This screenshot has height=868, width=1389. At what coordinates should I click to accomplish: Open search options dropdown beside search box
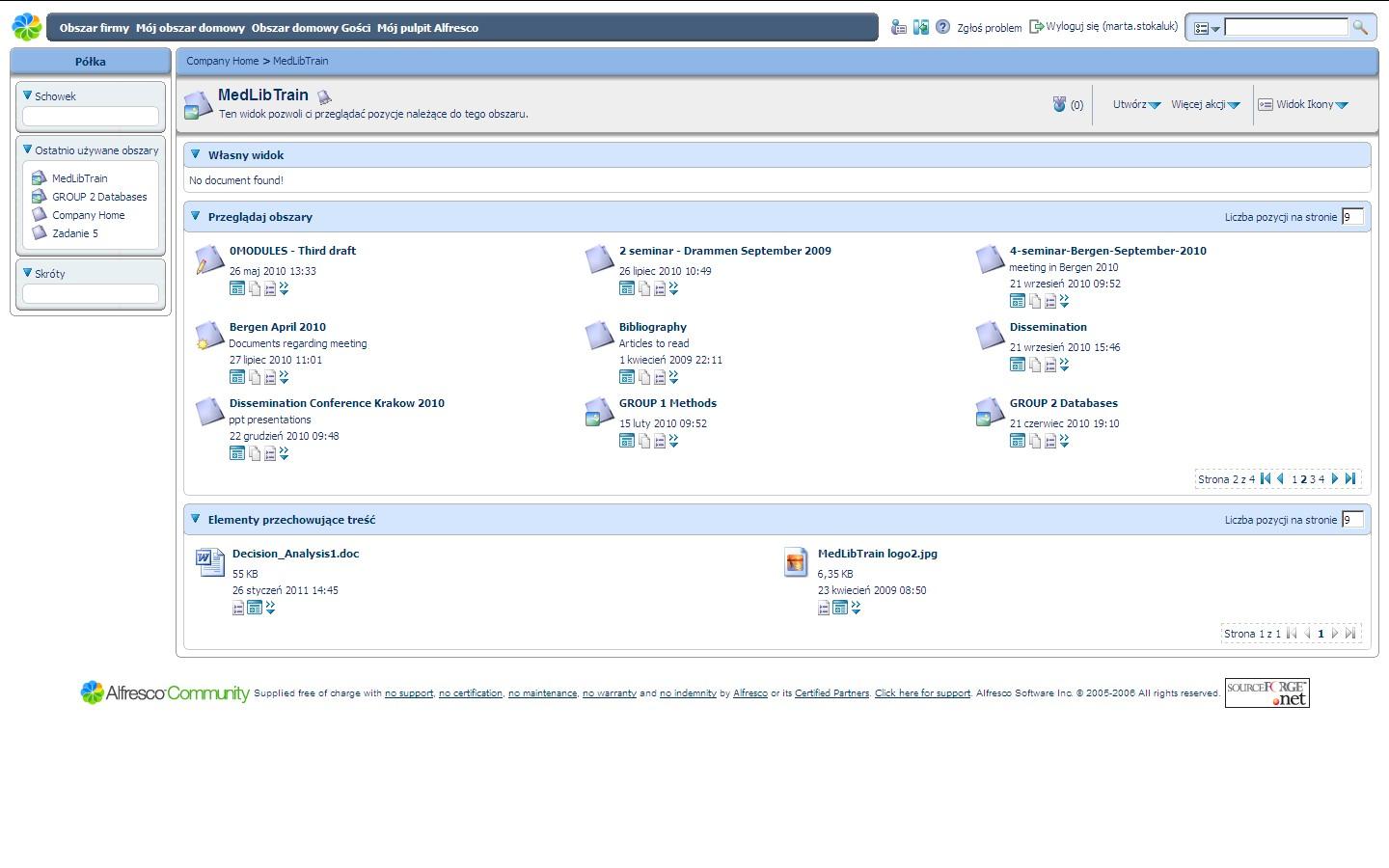(x=1207, y=28)
